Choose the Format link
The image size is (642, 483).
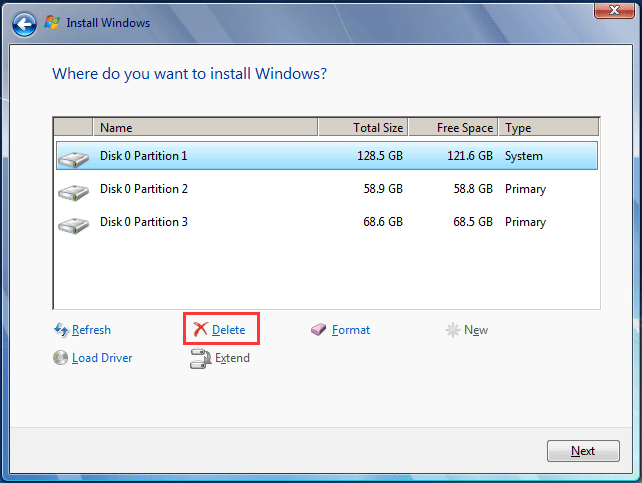[351, 330]
